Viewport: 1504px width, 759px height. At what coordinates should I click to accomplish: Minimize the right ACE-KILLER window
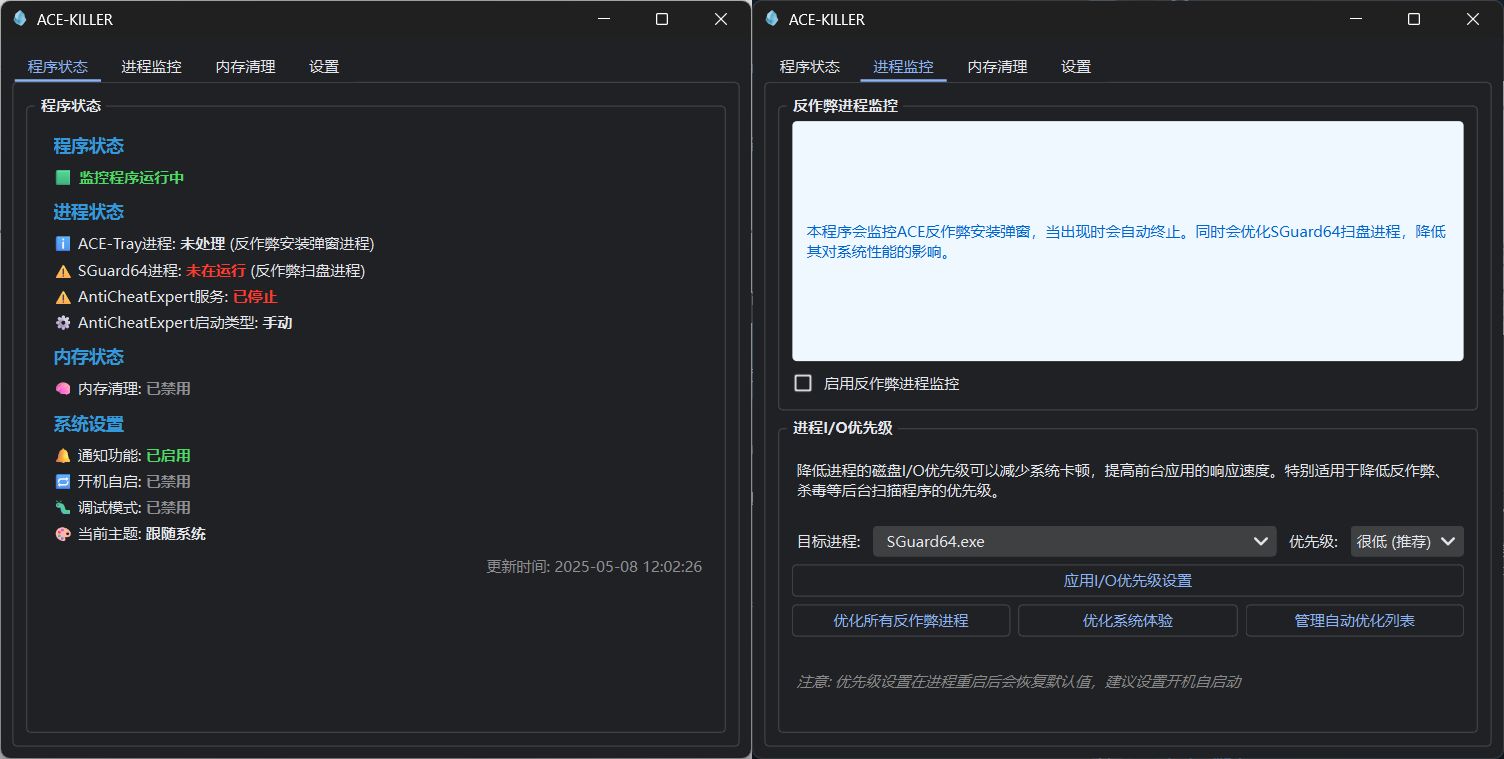[1355, 19]
